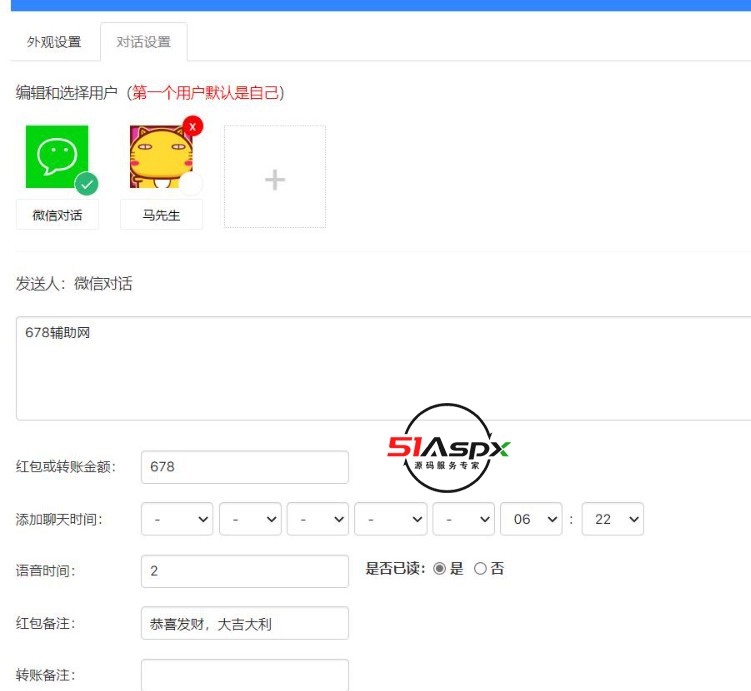The height and width of the screenshot is (691, 751).
Task: Edit the 马先生 name field
Action: pos(161,215)
